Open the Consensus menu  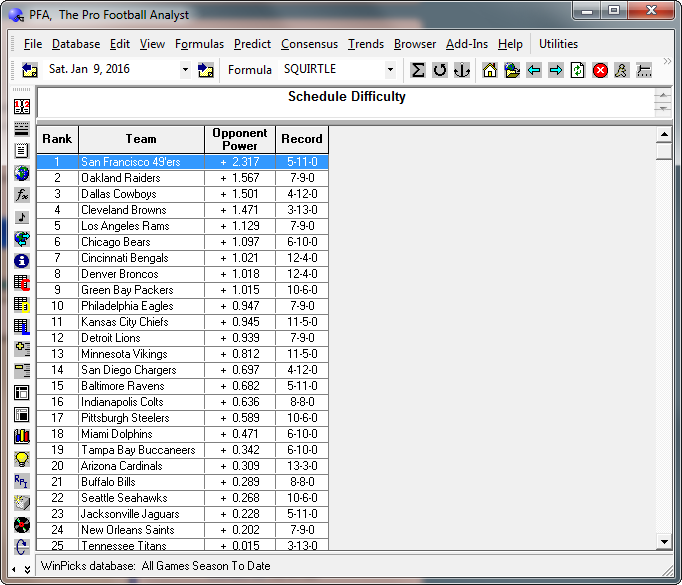click(x=309, y=44)
